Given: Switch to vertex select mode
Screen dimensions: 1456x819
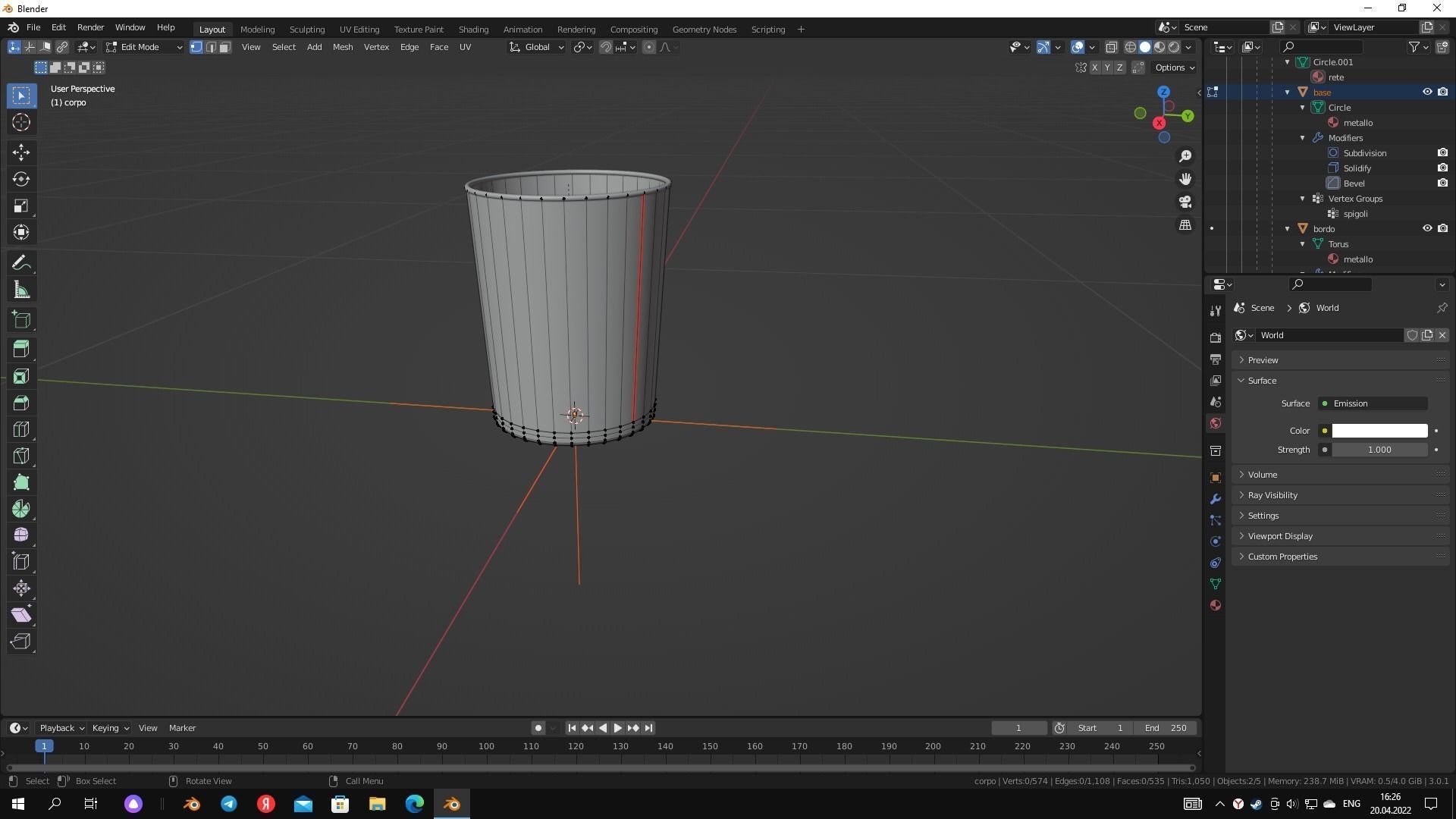Looking at the screenshot, I should point(196,47).
